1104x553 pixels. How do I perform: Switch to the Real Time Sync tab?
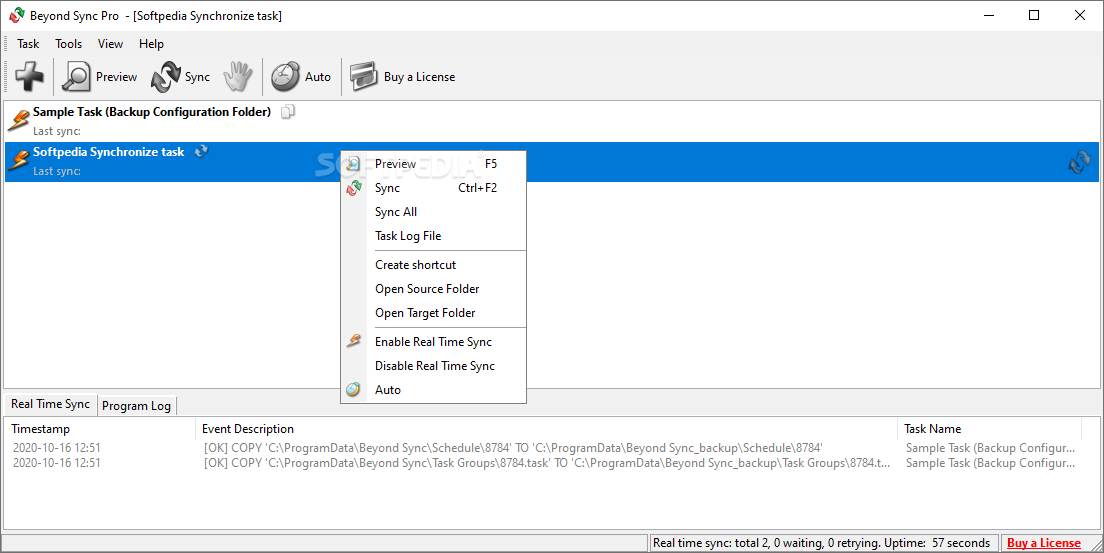[x=51, y=404]
